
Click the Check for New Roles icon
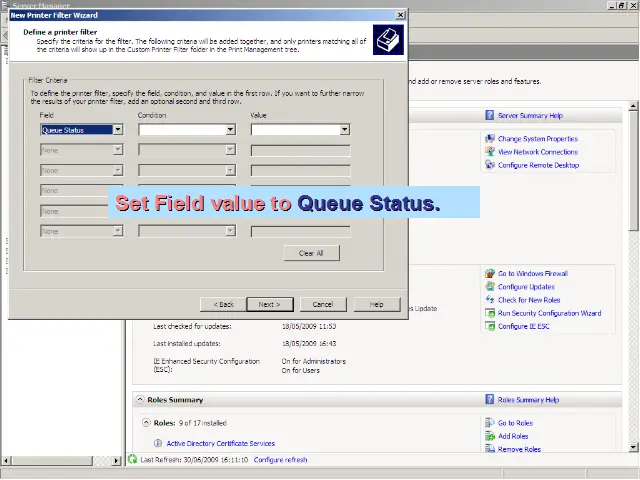tap(490, 300)
